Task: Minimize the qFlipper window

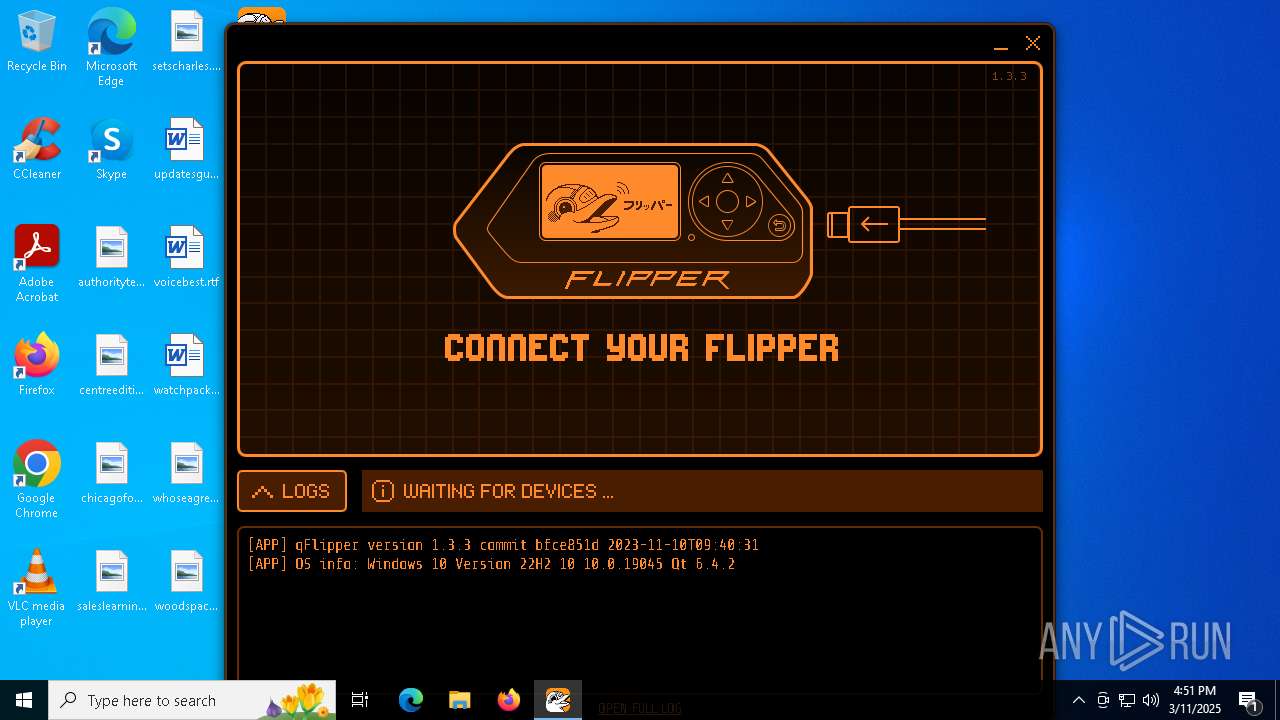Action: pyautogui.click(x=1000, y=43)
